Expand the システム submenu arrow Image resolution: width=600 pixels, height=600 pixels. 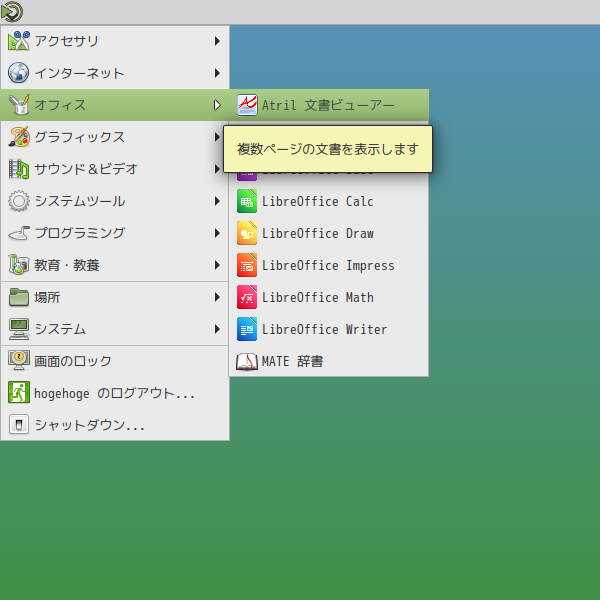coord(217,329)
